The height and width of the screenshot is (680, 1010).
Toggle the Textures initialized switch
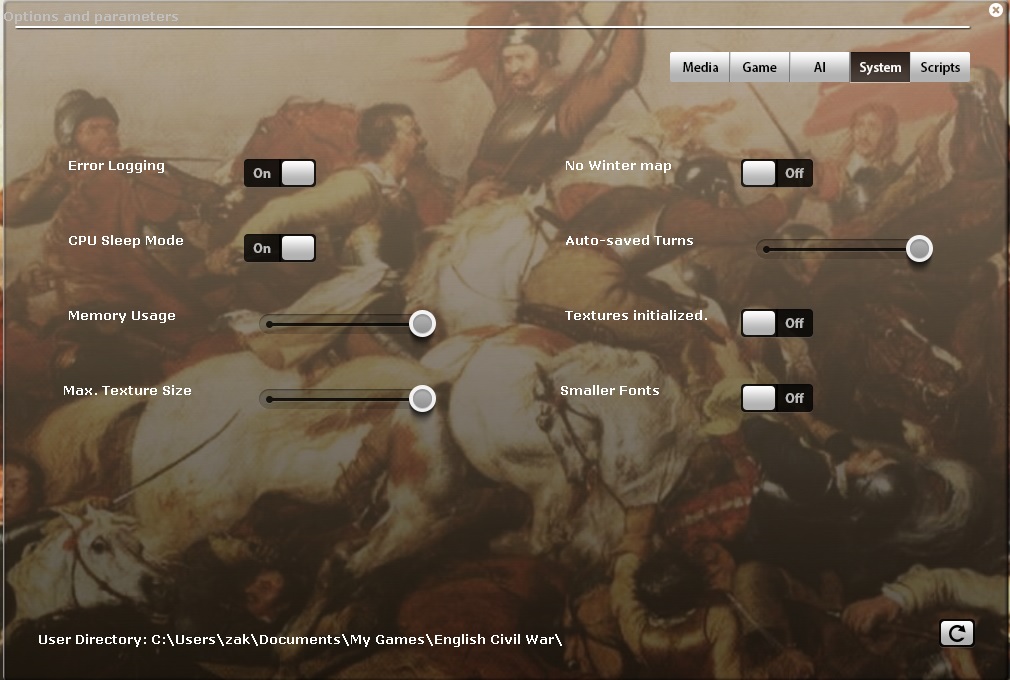point(777,323)
